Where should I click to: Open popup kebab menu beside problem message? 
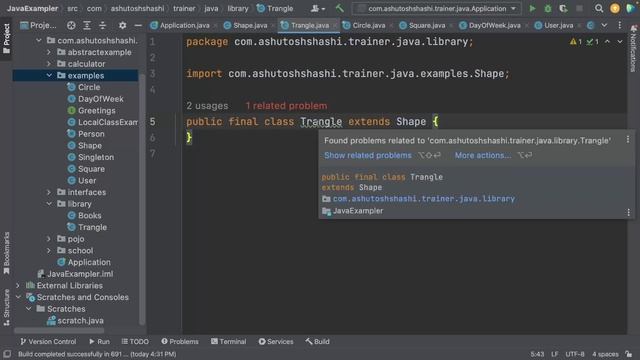pyautogui.click(x=628, y=140)
